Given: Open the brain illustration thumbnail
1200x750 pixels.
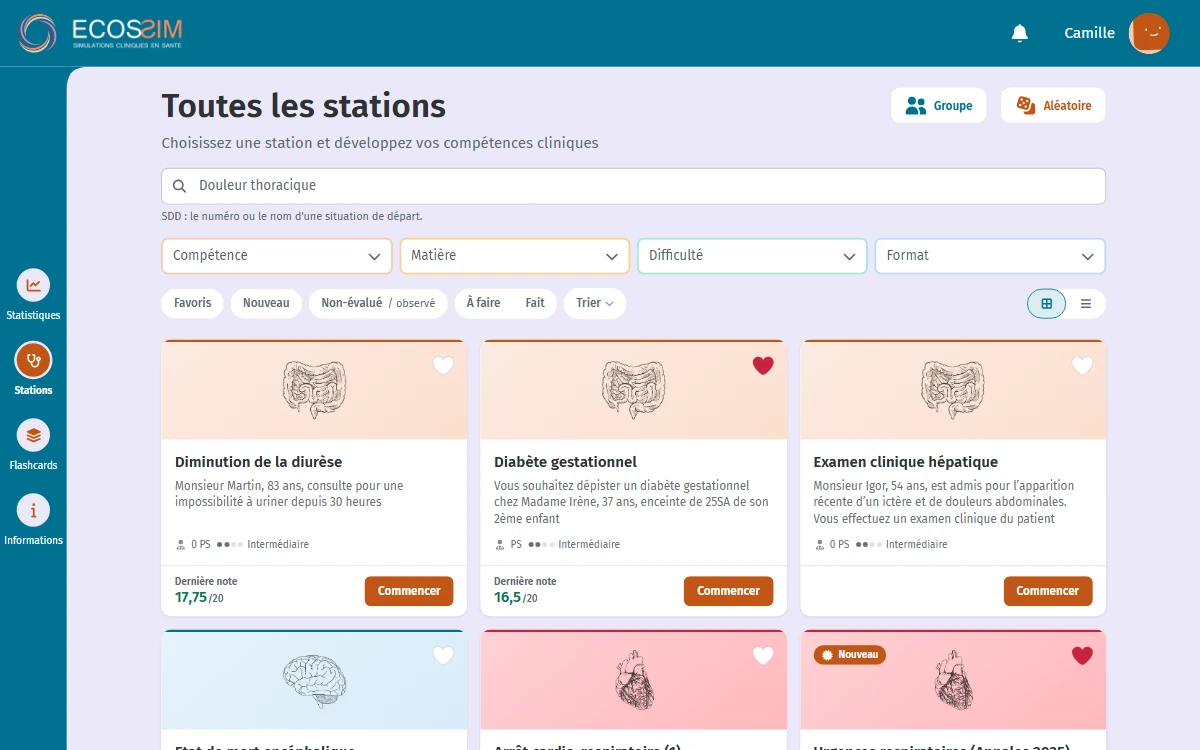Looking at the screenshot, I should (314, 681).
